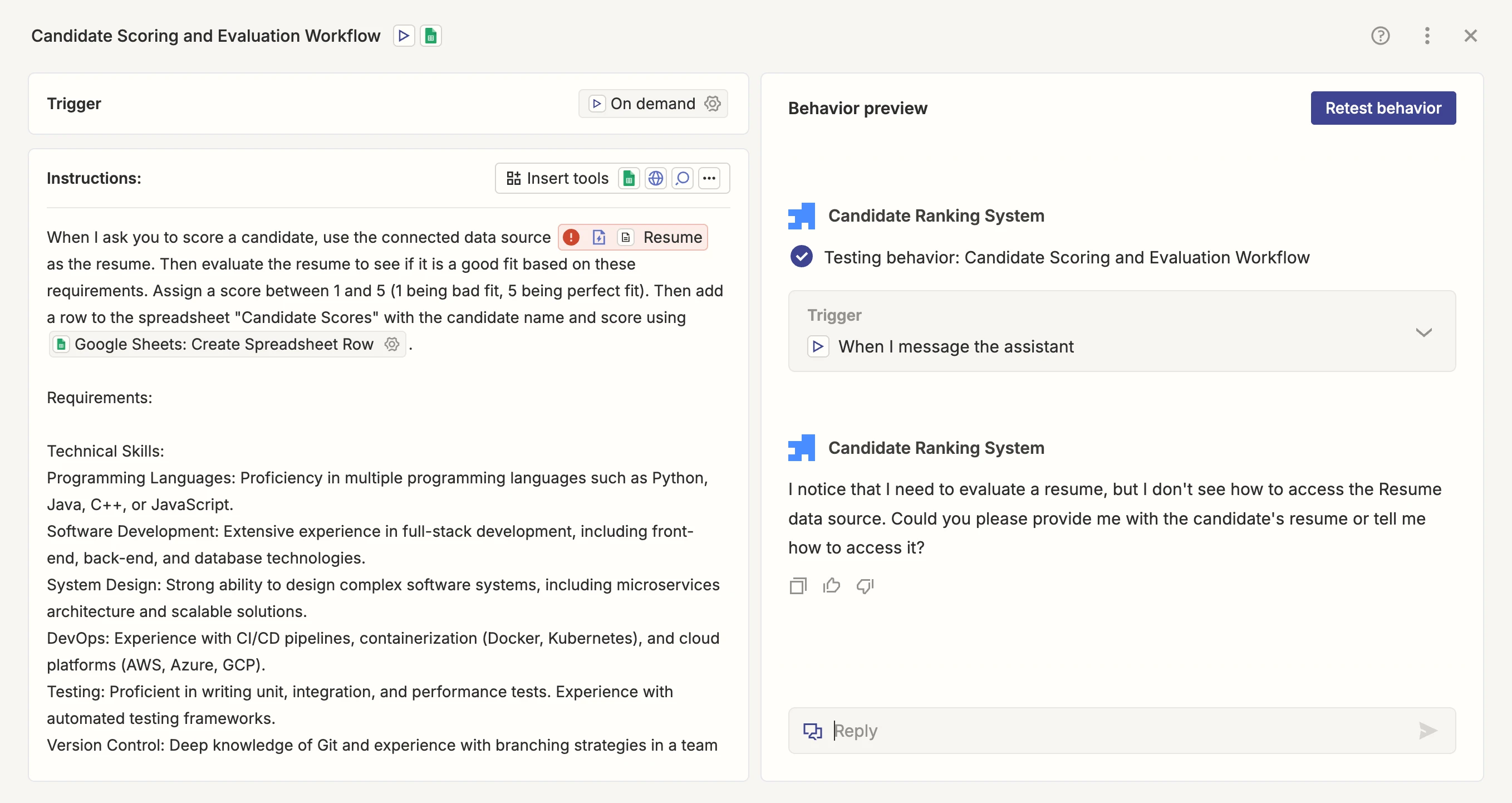Screen dimensions: 1512x803
Task: Copy the assistant's response message
Action: click(798, 585)
